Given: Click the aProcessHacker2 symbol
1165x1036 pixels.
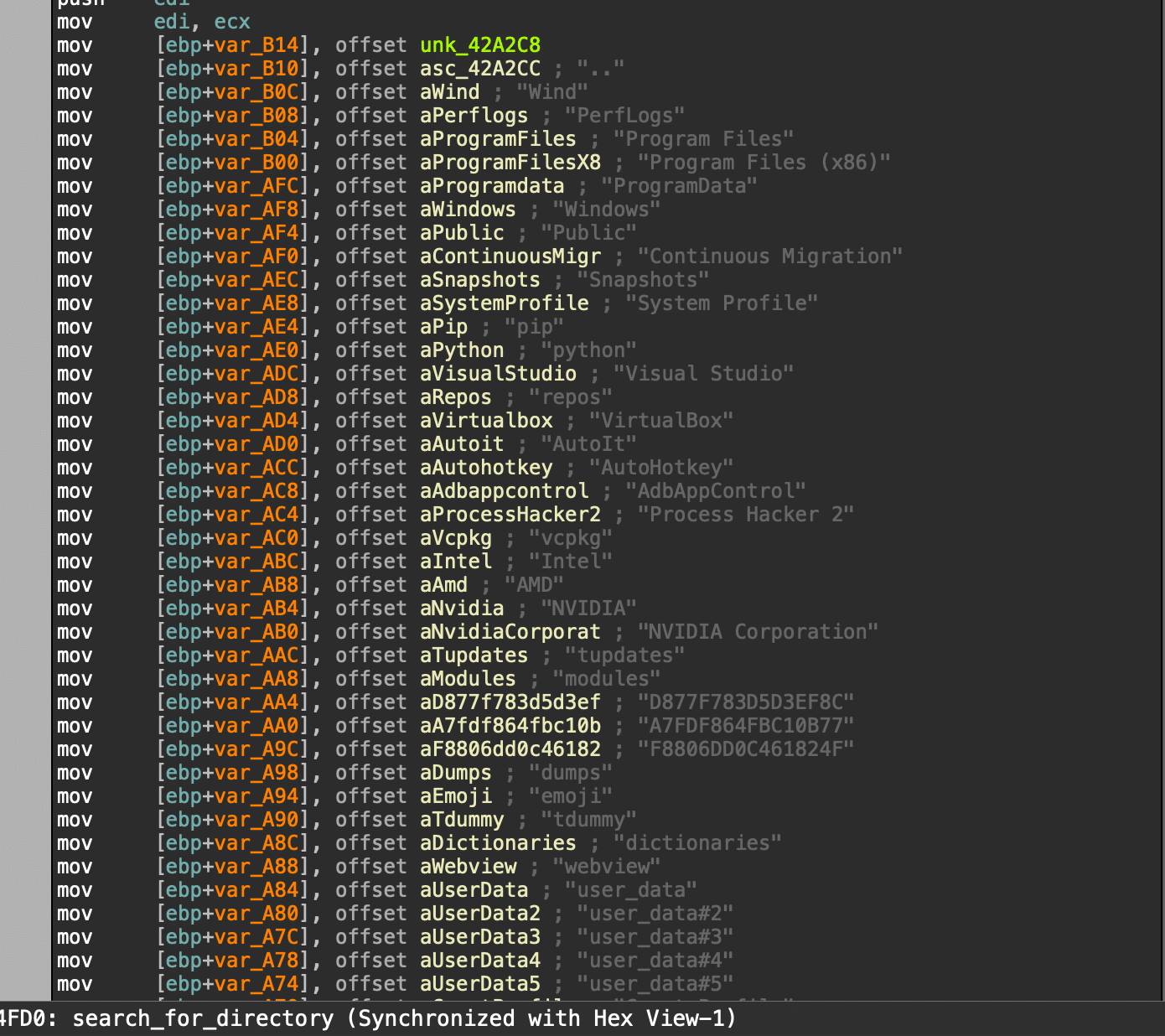Looking at the screenshot, I should tap(510, 515).
